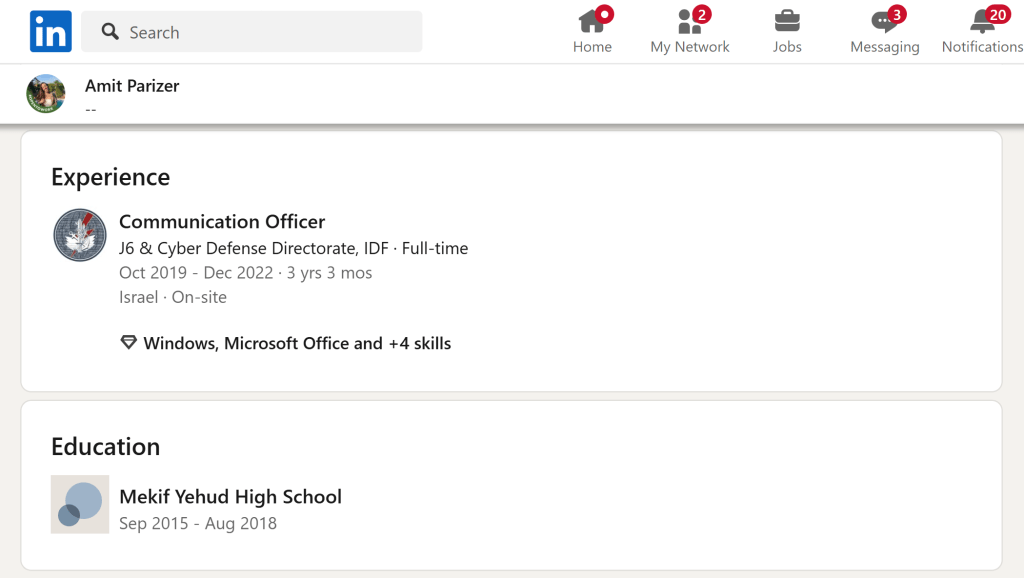Click the Mekif Yehud school placeholder logo

[80, 504]
